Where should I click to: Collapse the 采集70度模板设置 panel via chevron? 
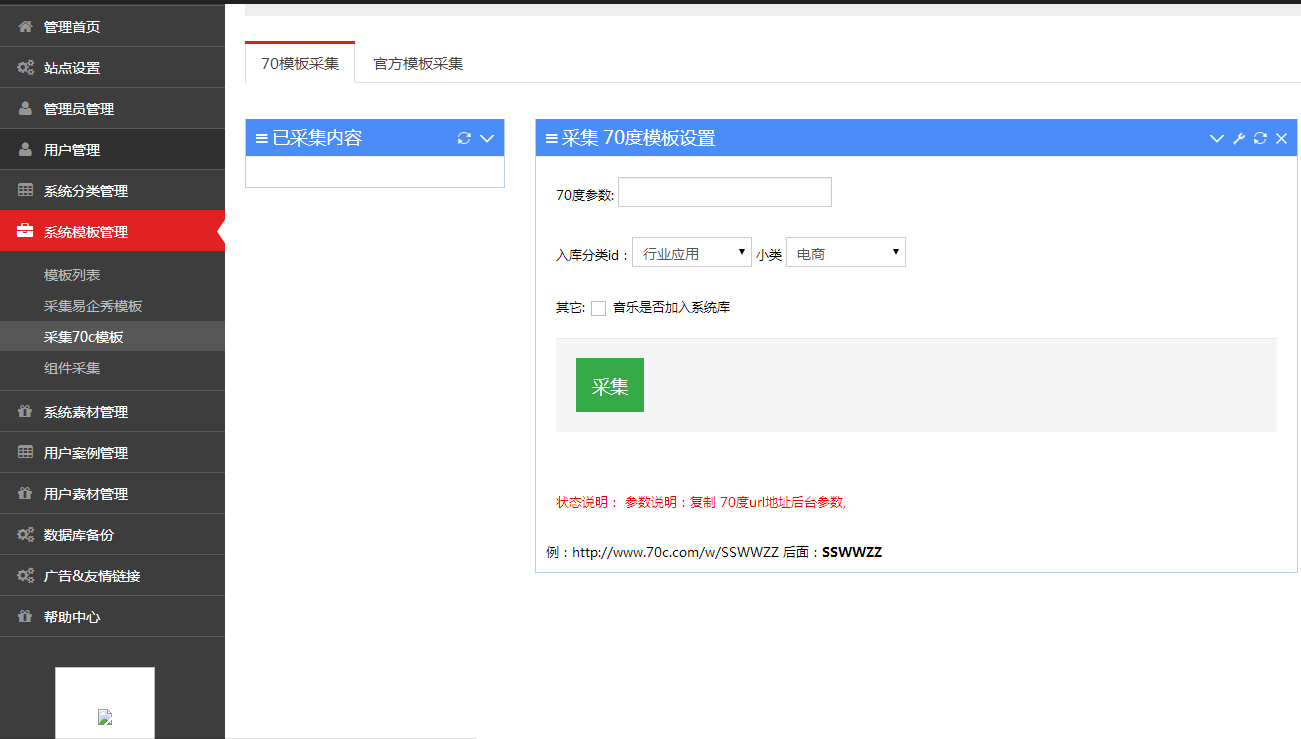click(x=1216, y=138)
